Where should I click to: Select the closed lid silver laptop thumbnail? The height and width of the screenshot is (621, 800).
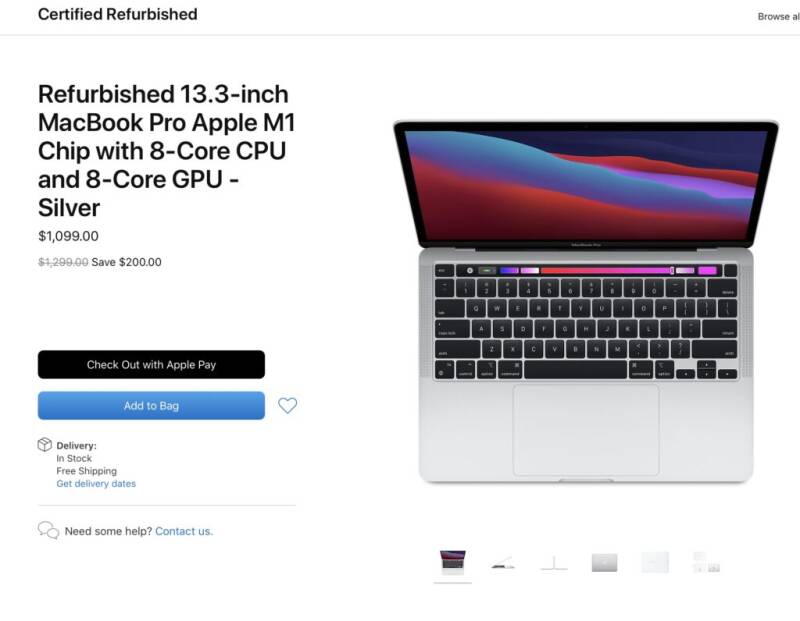click(604, 563)
